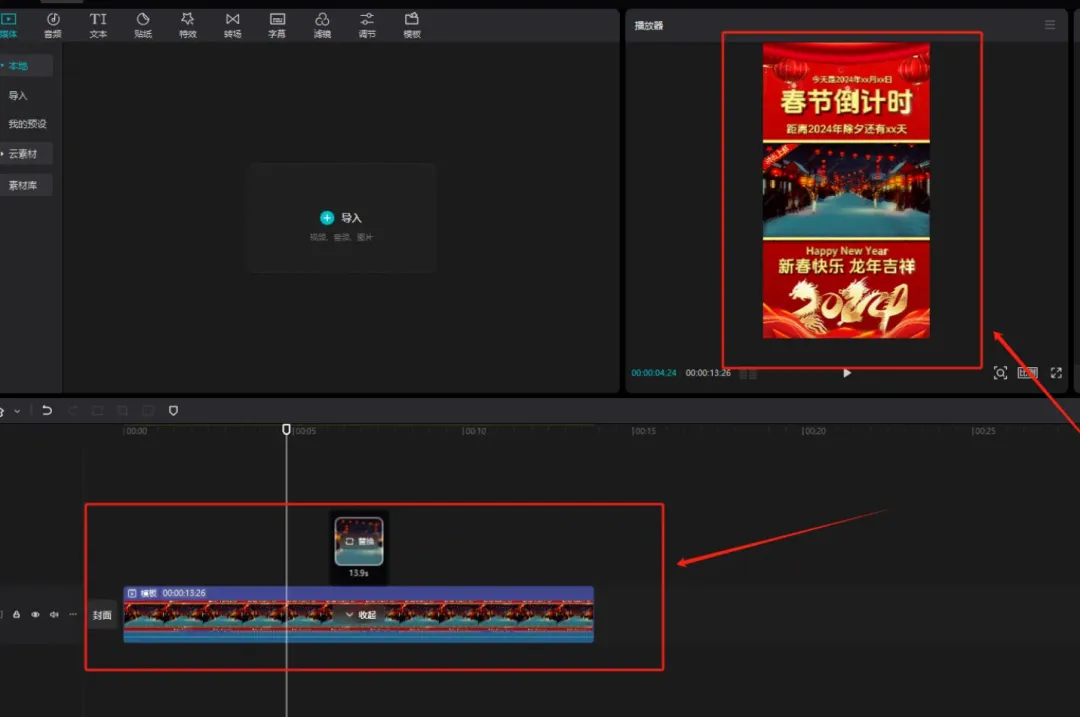Click the 00:10 mark on timeline ruler
Viewport: 1080px width, 717px height.
click(x=474, y=431)
